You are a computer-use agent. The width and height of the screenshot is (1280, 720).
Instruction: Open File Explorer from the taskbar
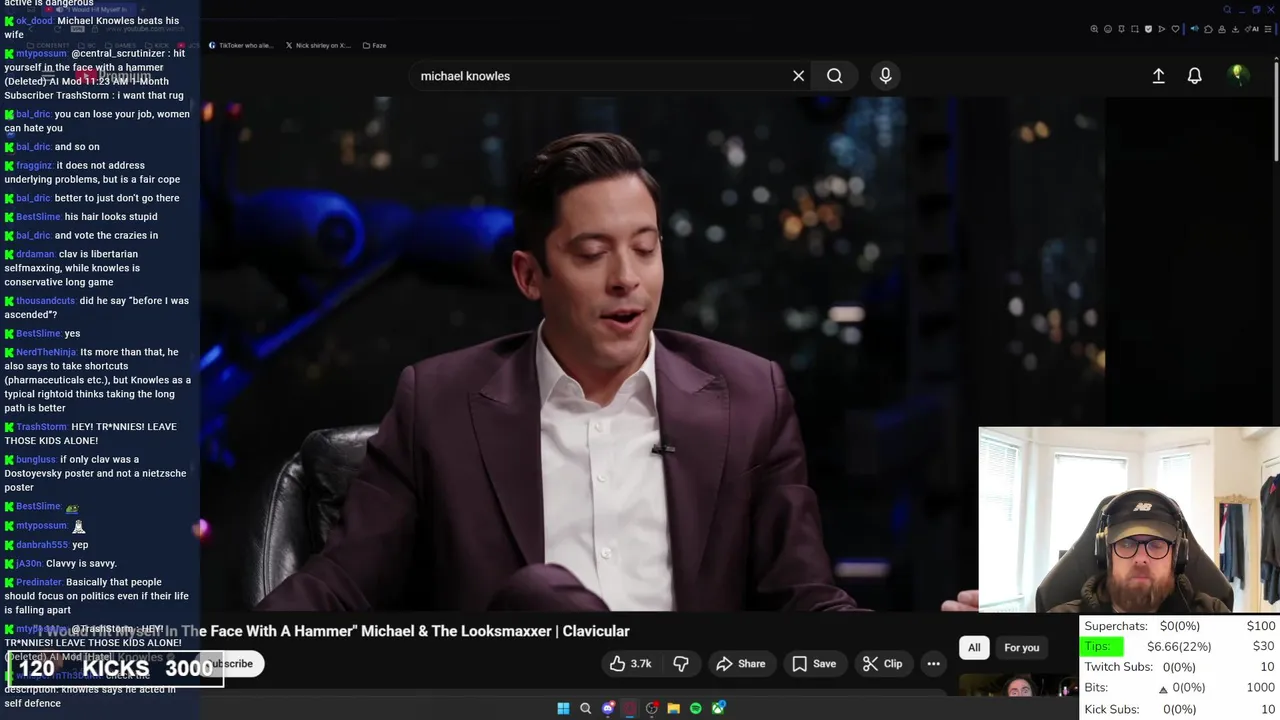point(674,708)
